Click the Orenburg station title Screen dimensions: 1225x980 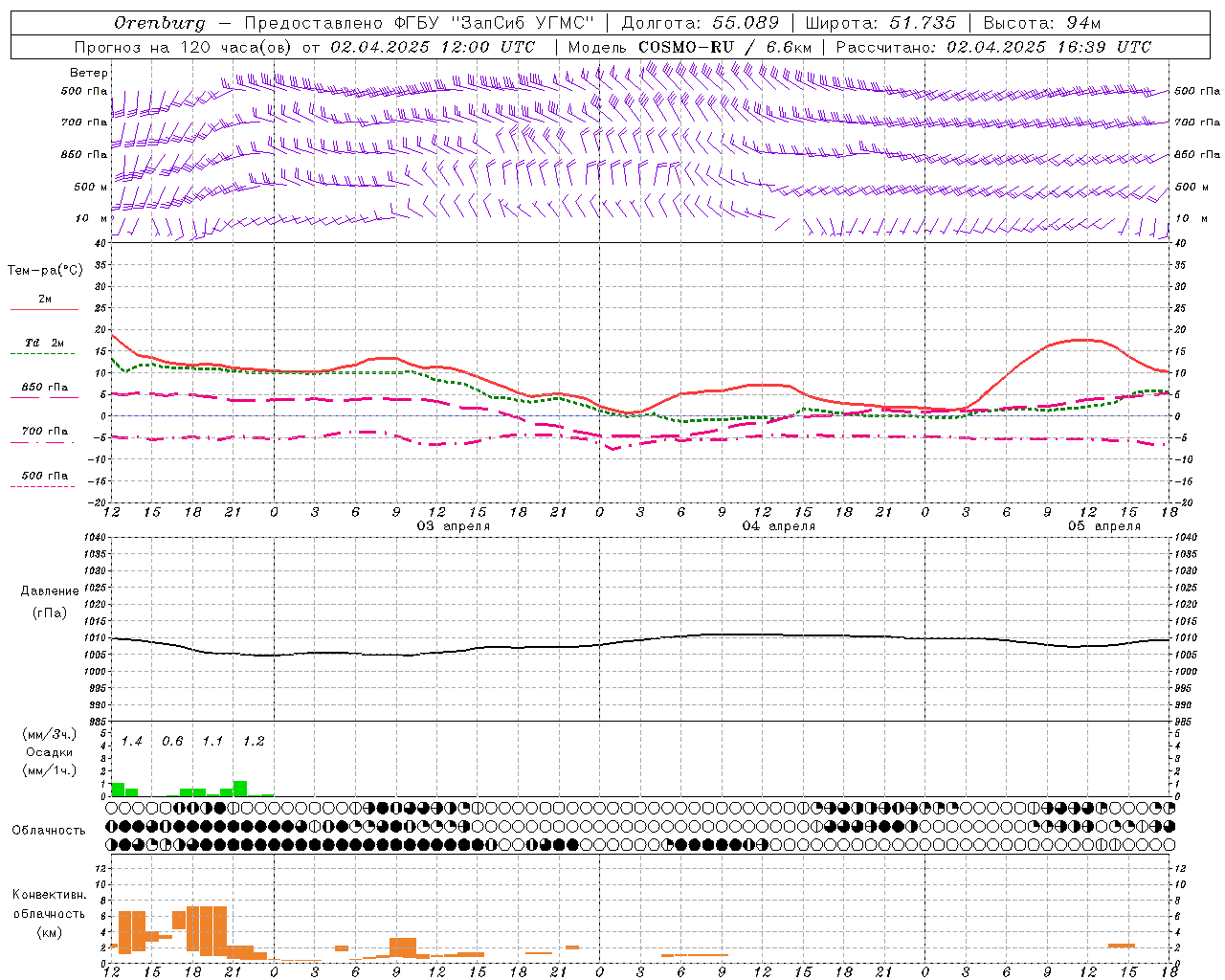coord(160,23)
